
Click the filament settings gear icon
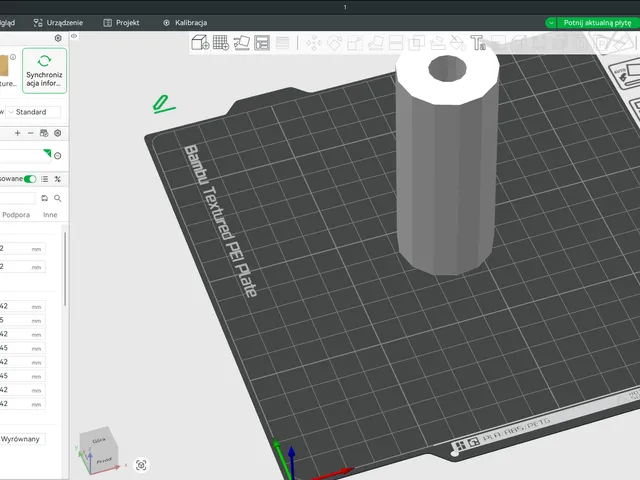point(58,133)
